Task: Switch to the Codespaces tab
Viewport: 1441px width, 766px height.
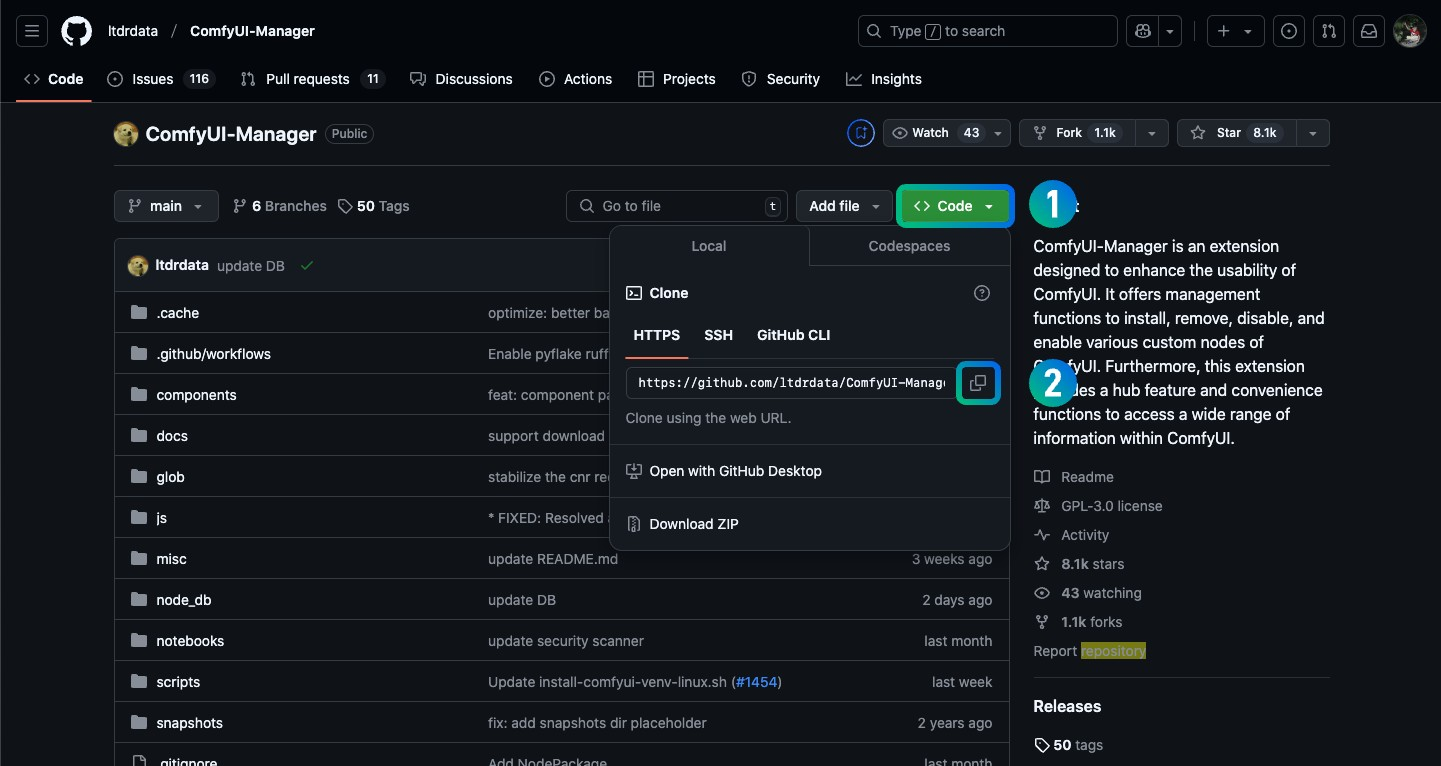Action: point(909,246)
